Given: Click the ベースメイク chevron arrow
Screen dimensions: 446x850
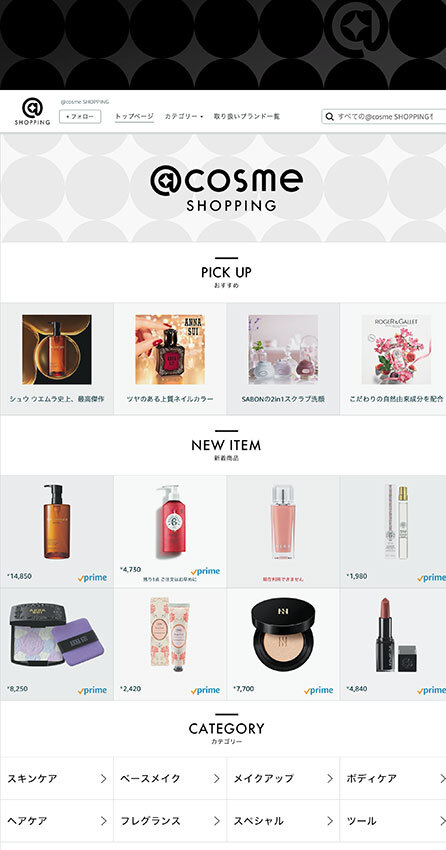Looking at the screenshot, I should pos(217,778).
